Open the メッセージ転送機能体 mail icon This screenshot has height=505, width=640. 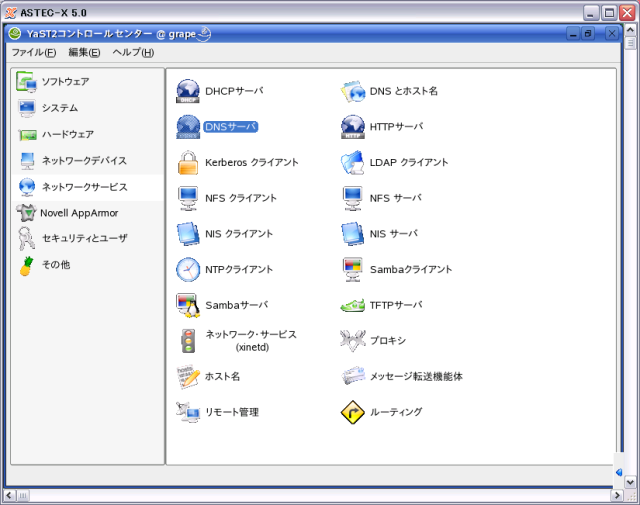coord(353,376)
